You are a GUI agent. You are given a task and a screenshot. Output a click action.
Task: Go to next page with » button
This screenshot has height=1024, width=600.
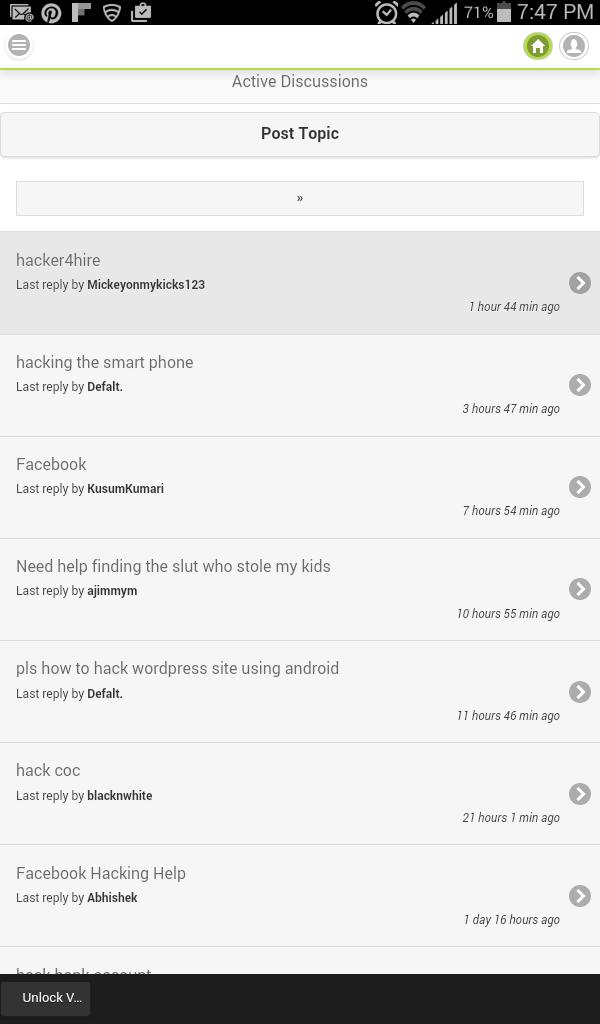click(x=300, y=198)
